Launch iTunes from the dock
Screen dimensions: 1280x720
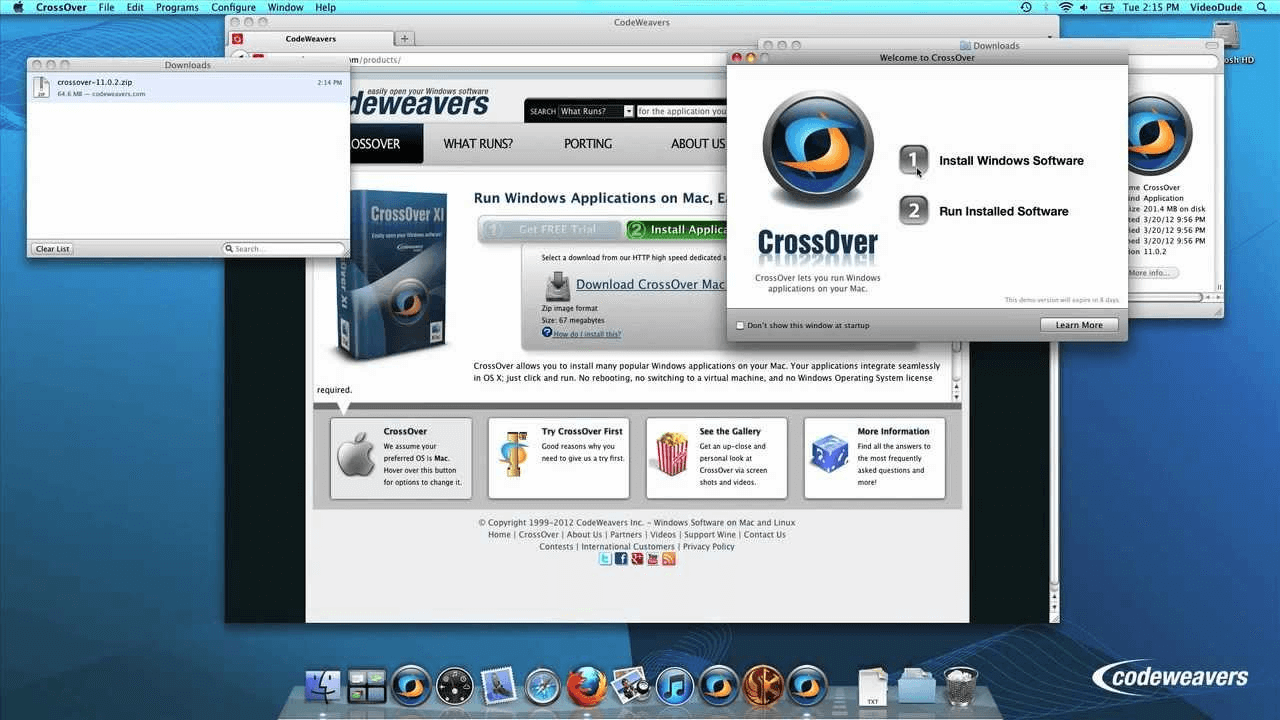click(x=675, y=688)
